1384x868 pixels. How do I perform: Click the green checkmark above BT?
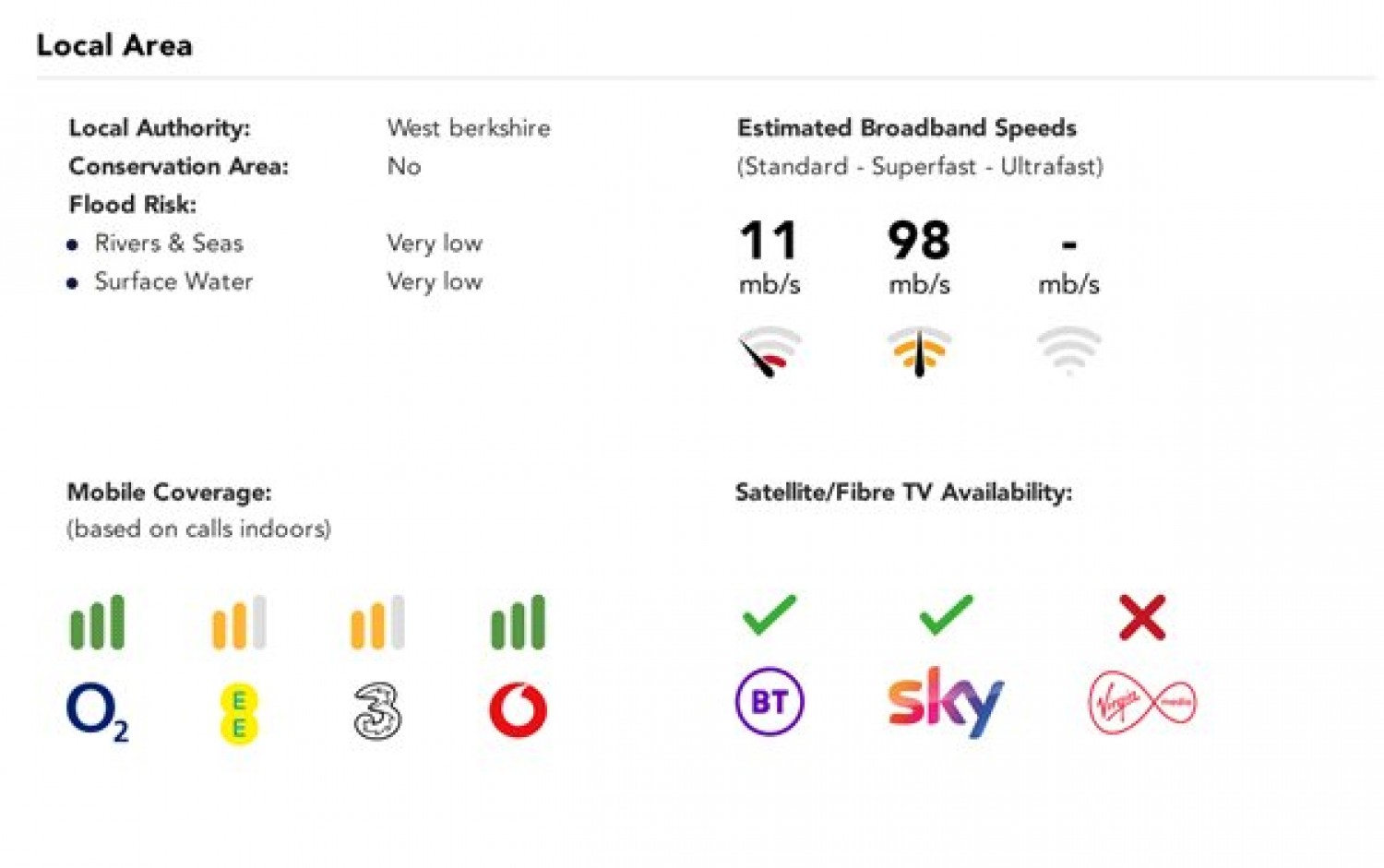point(769,615)
